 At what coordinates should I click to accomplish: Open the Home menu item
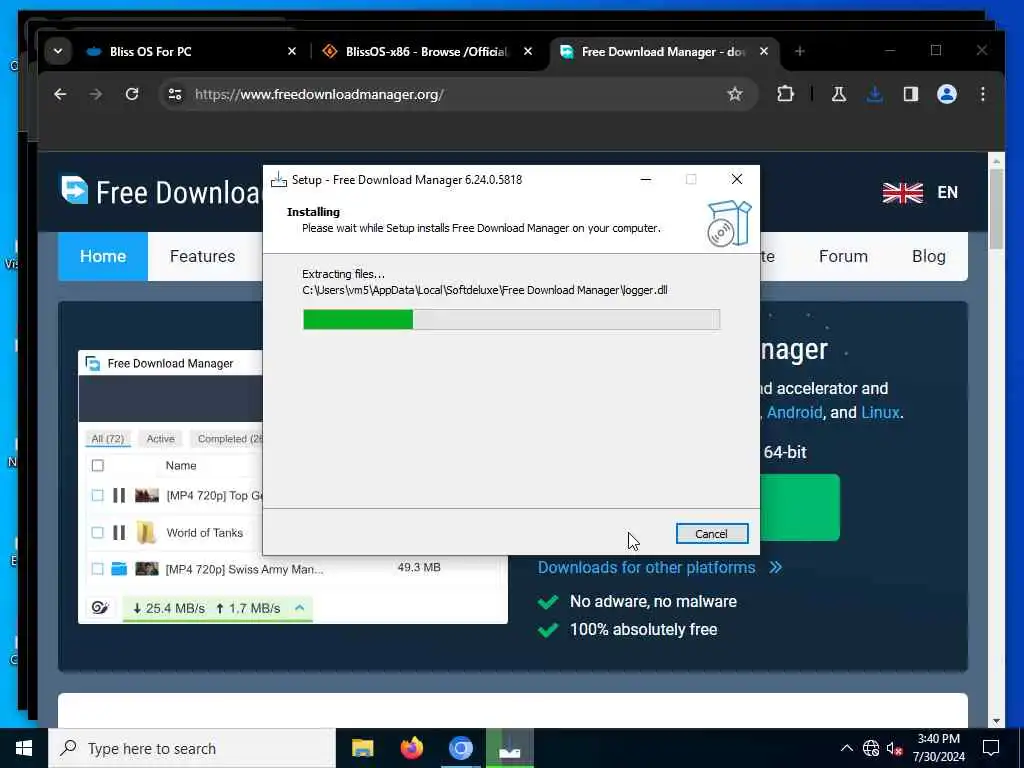[x=103, y=256]
